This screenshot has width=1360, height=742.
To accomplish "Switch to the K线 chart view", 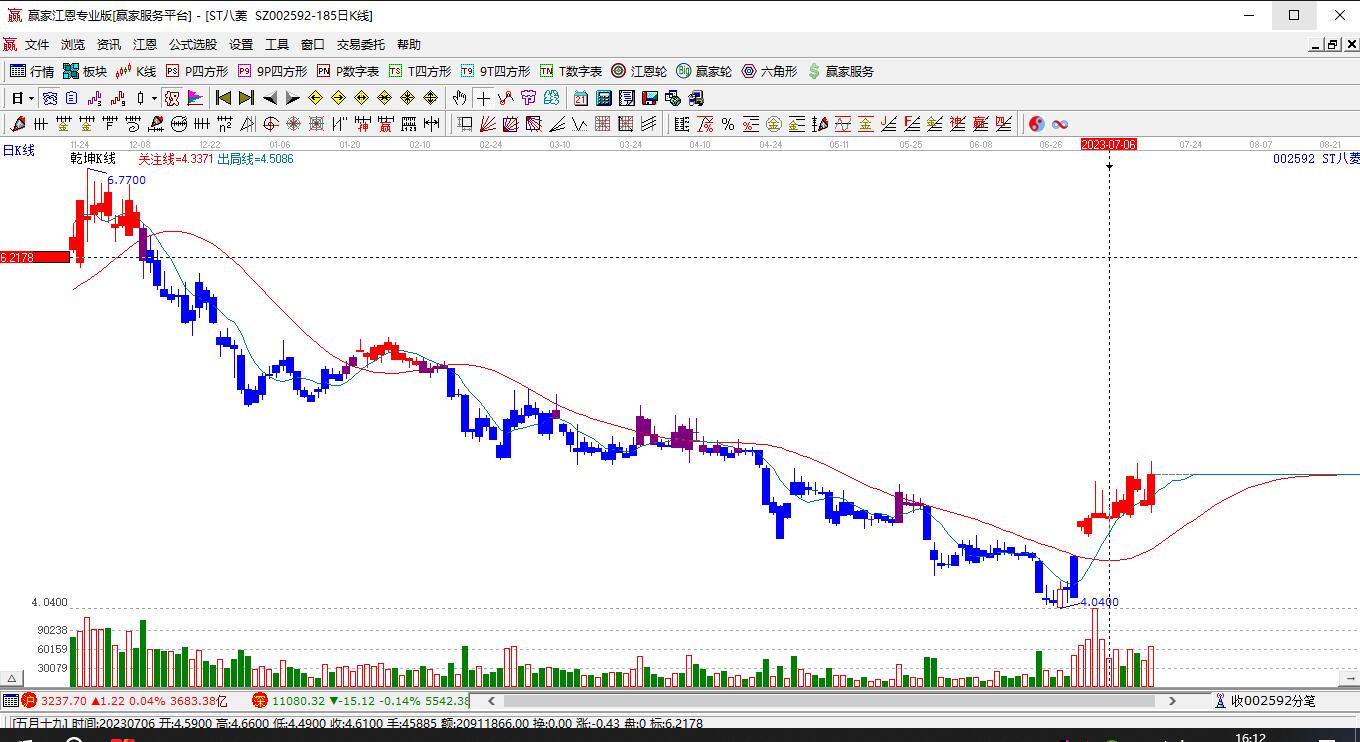I will [x=136, y=71].
